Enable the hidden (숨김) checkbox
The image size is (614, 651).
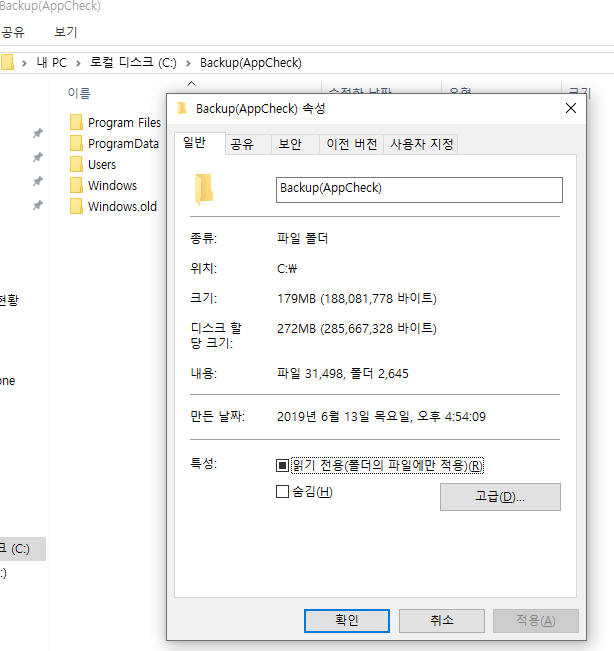pos(282,492)
